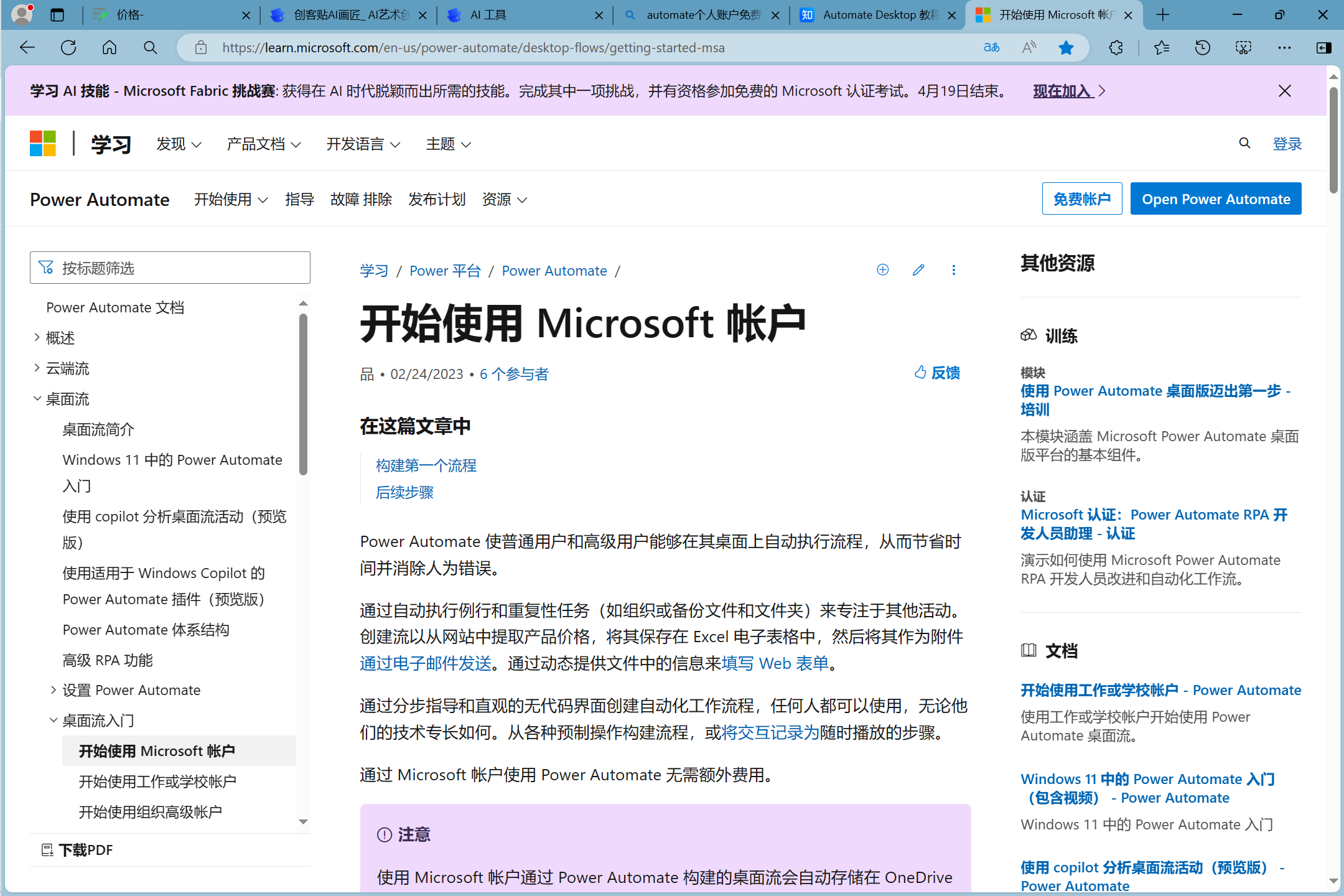Expand 设置 Power Automate tree node
Image resolution: width=1344 pixels, height=896 pixels.
click(x=53, y=689)
